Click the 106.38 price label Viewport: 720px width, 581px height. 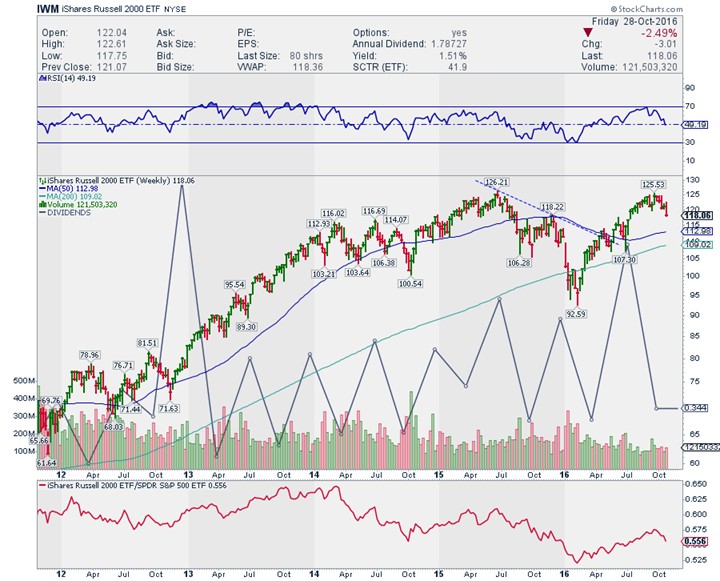tap(384, 263)
